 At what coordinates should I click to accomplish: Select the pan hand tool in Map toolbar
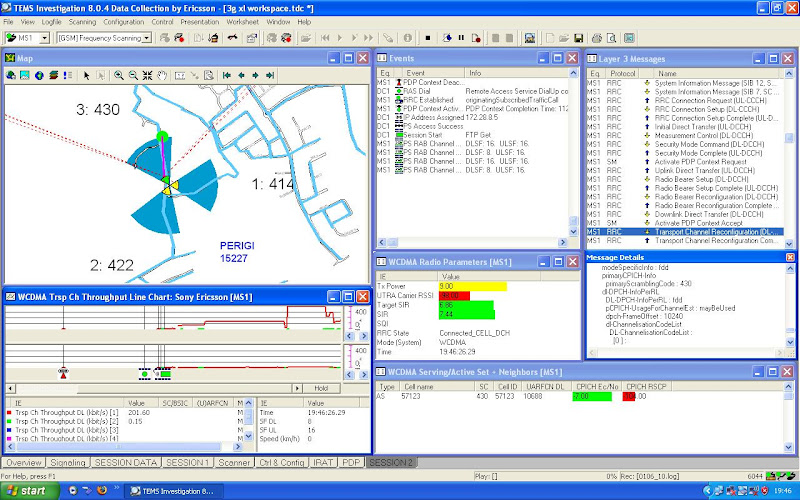pyautogui.click(x=162, y=76)
